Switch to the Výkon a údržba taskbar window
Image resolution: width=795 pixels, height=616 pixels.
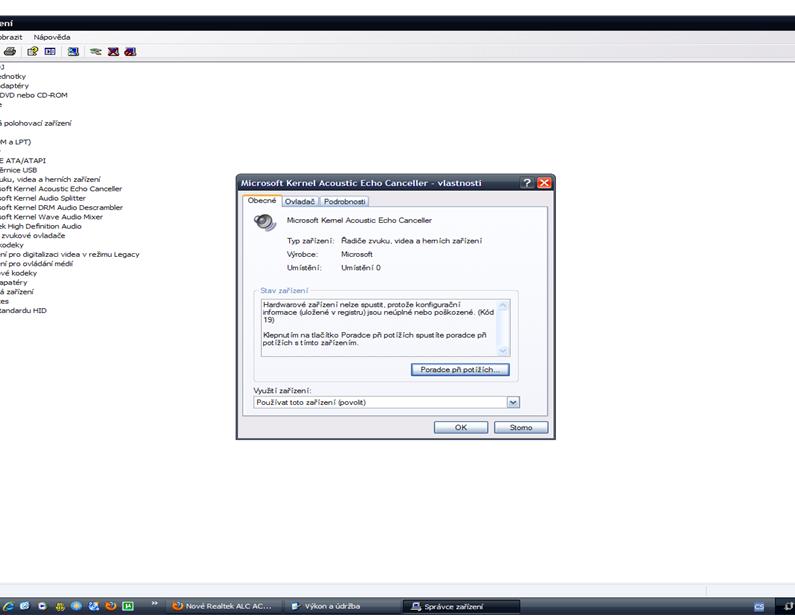[330, 606]
